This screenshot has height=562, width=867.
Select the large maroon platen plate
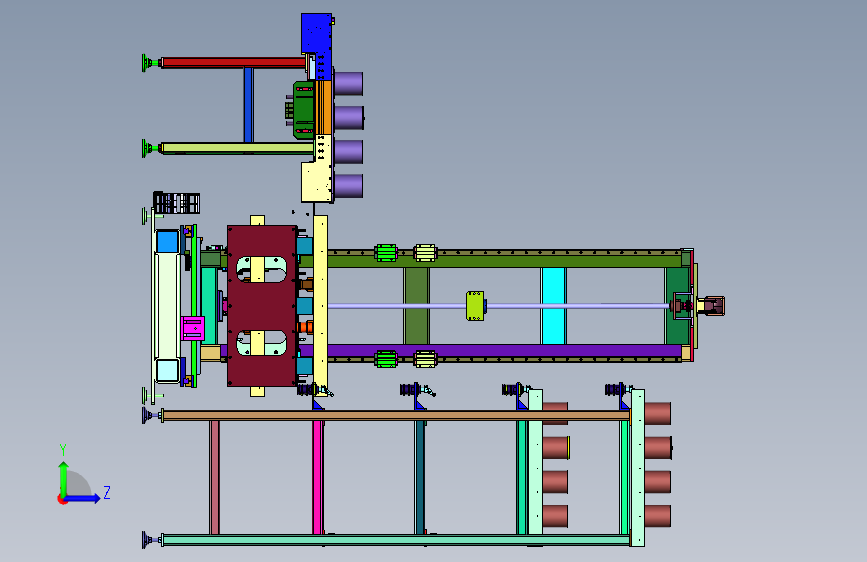click(262, 305)
